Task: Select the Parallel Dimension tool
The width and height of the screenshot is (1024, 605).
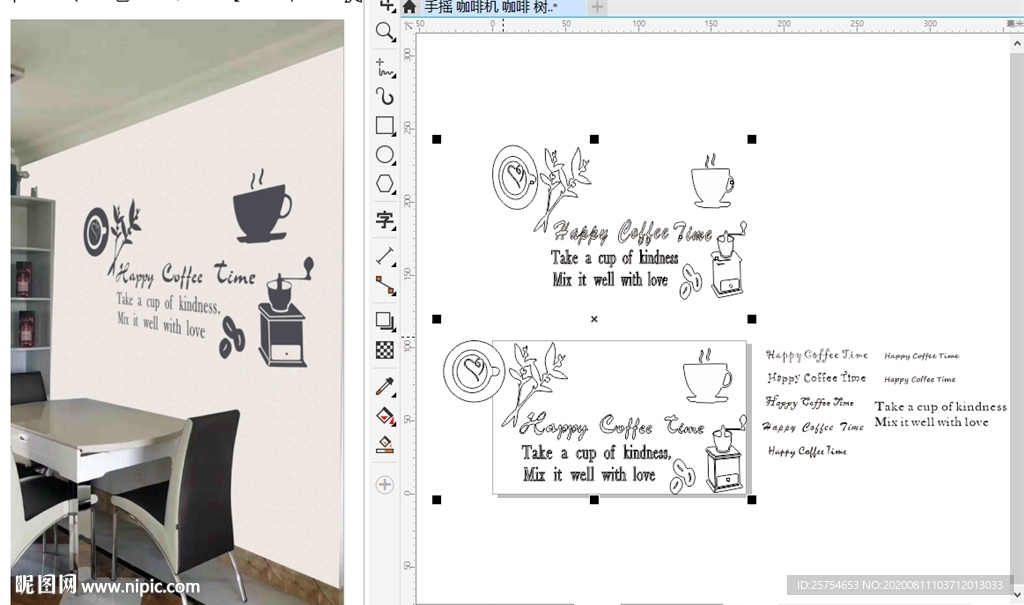Action: coord(385,254)
